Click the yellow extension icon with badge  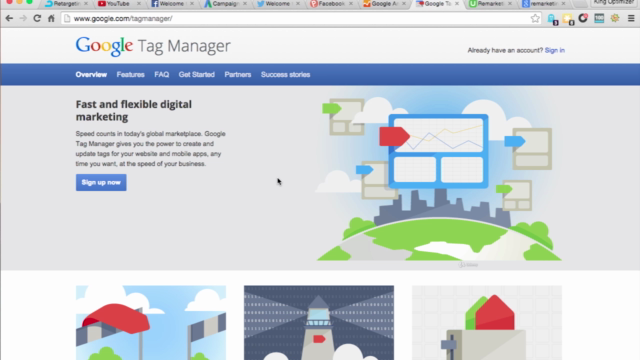[x=568, y=19]
